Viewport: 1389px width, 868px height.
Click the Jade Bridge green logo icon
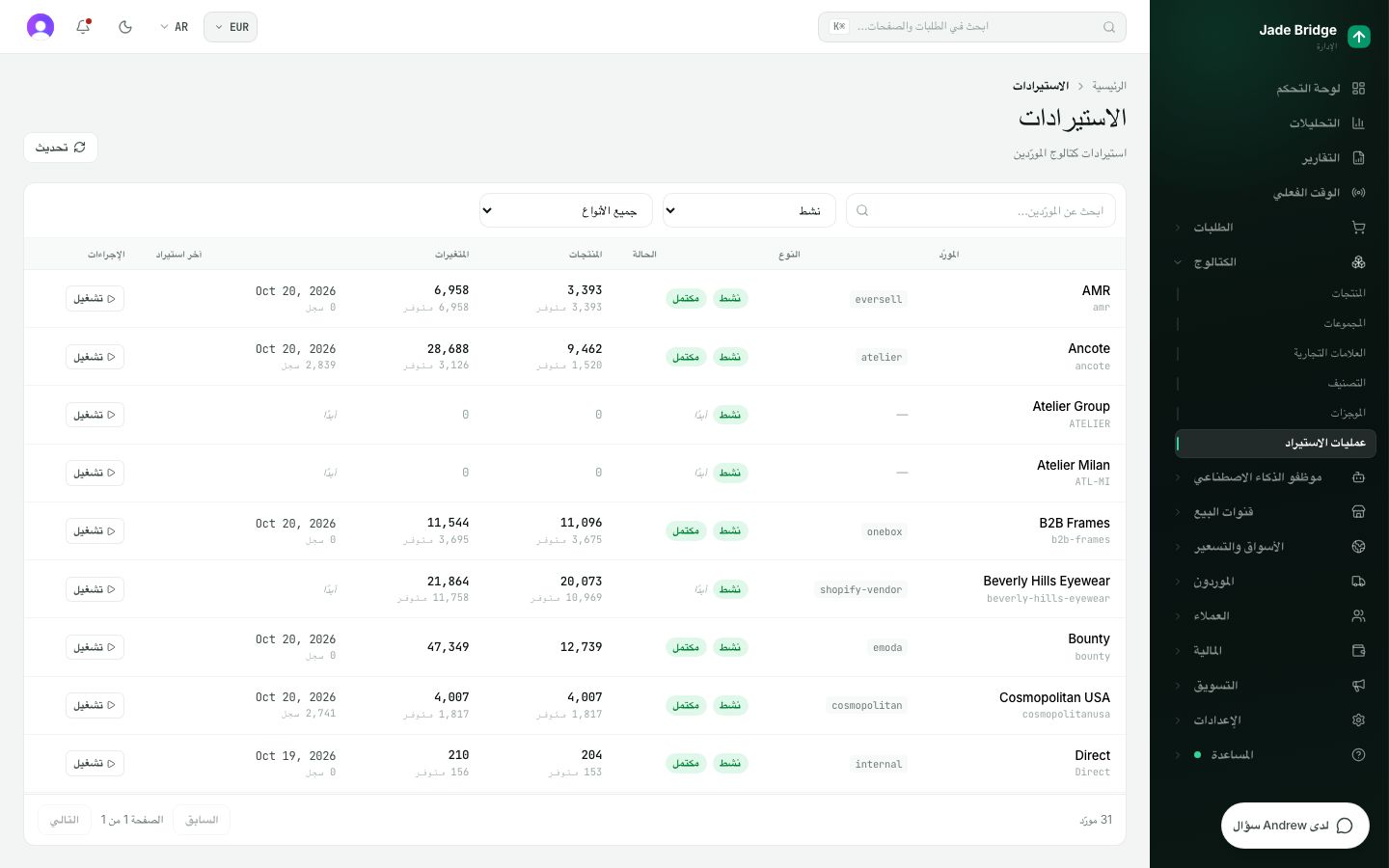(x=1359, y=37)
